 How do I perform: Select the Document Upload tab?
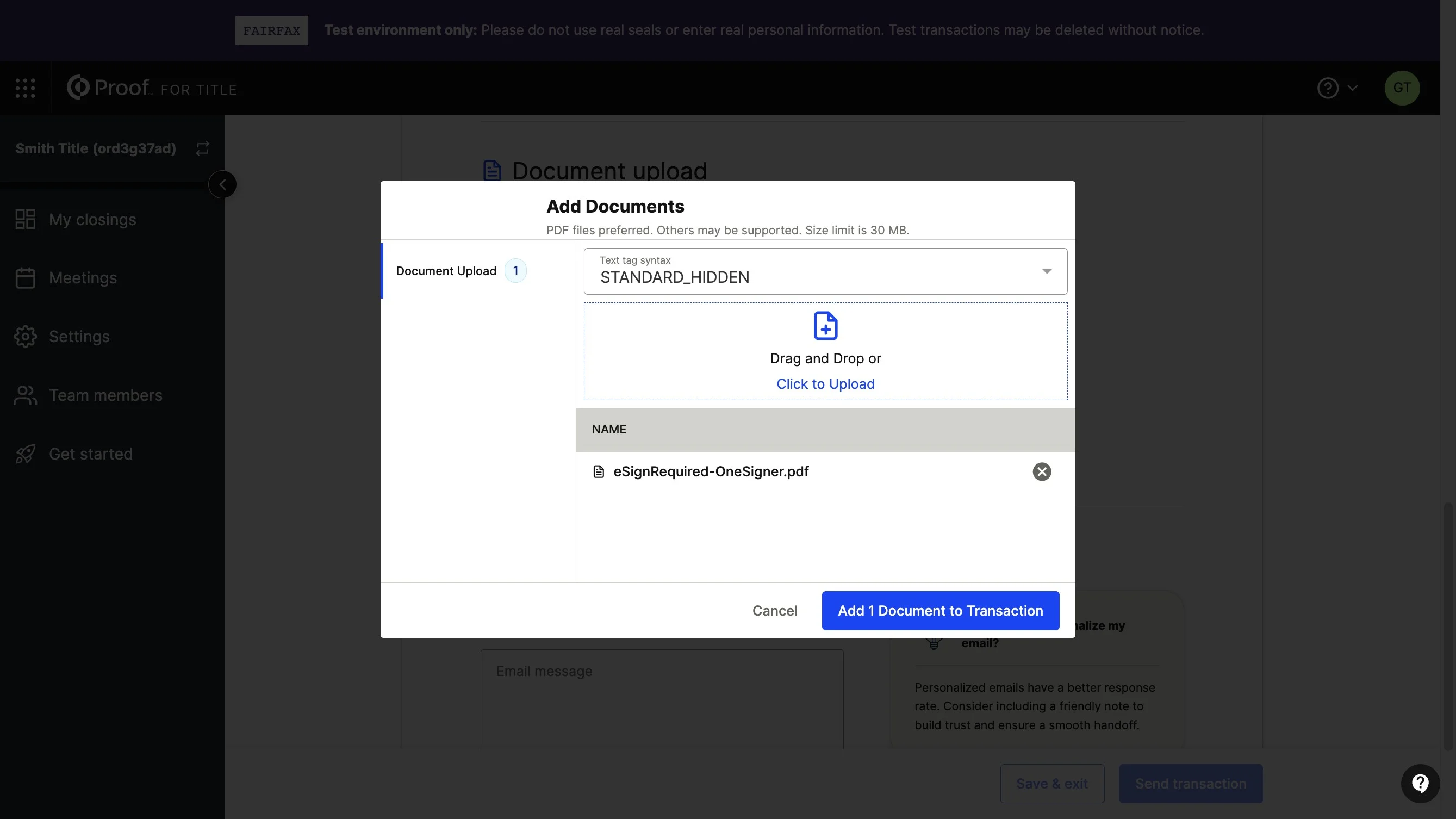477,271
